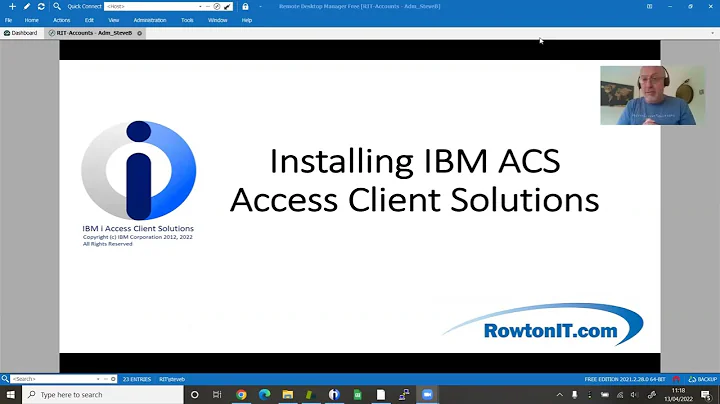Click the link pen icon in system tray
The height and width of the screenshot is (404, 720).
(652, 395)
